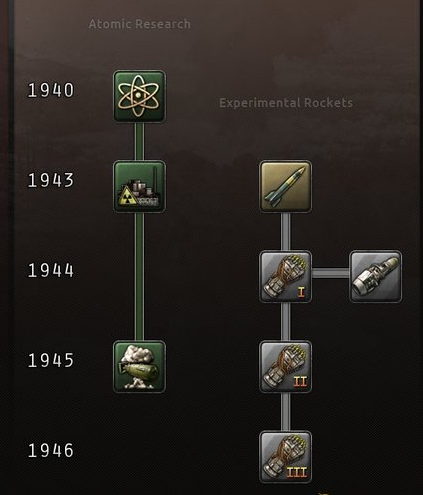Select the Atomic Research atom technology icon
423x495 pixels.
point(139,96)
